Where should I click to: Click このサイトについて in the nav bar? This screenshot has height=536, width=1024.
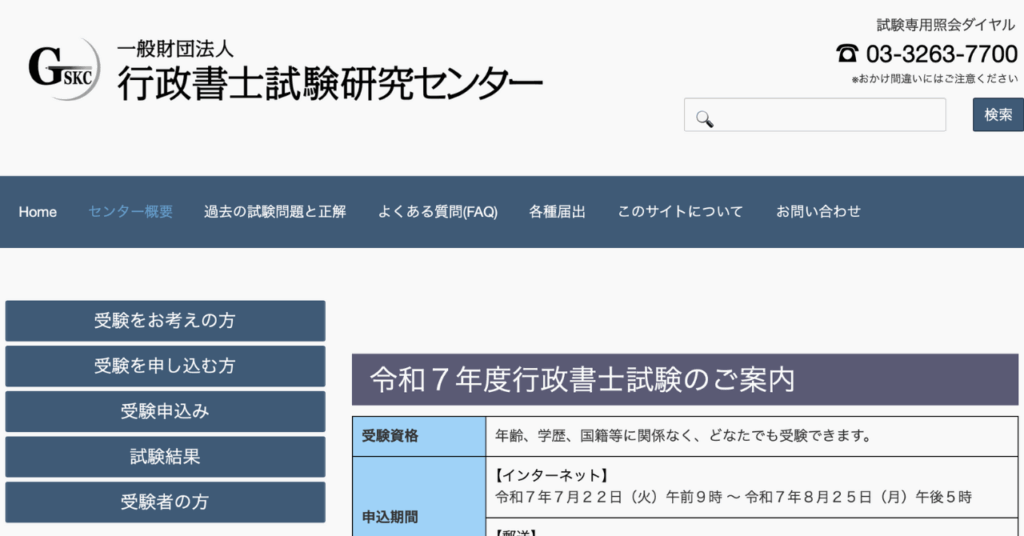[680, 212]
